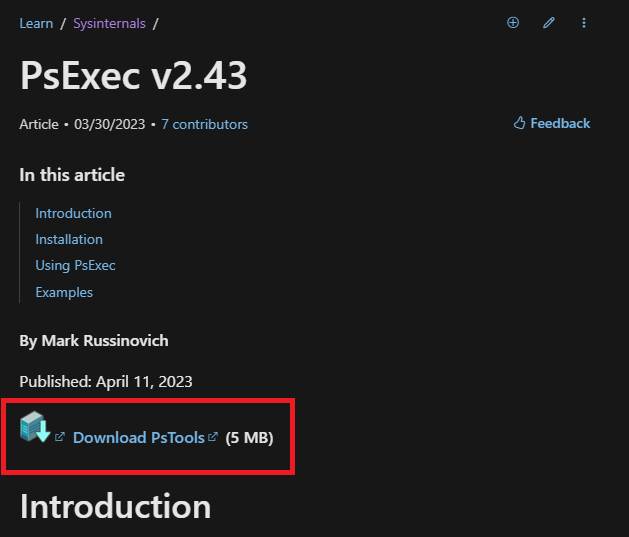The width and height of the screenshot is (629, 537).
Task: Click the add to collection plus icon
Action: 513,22
